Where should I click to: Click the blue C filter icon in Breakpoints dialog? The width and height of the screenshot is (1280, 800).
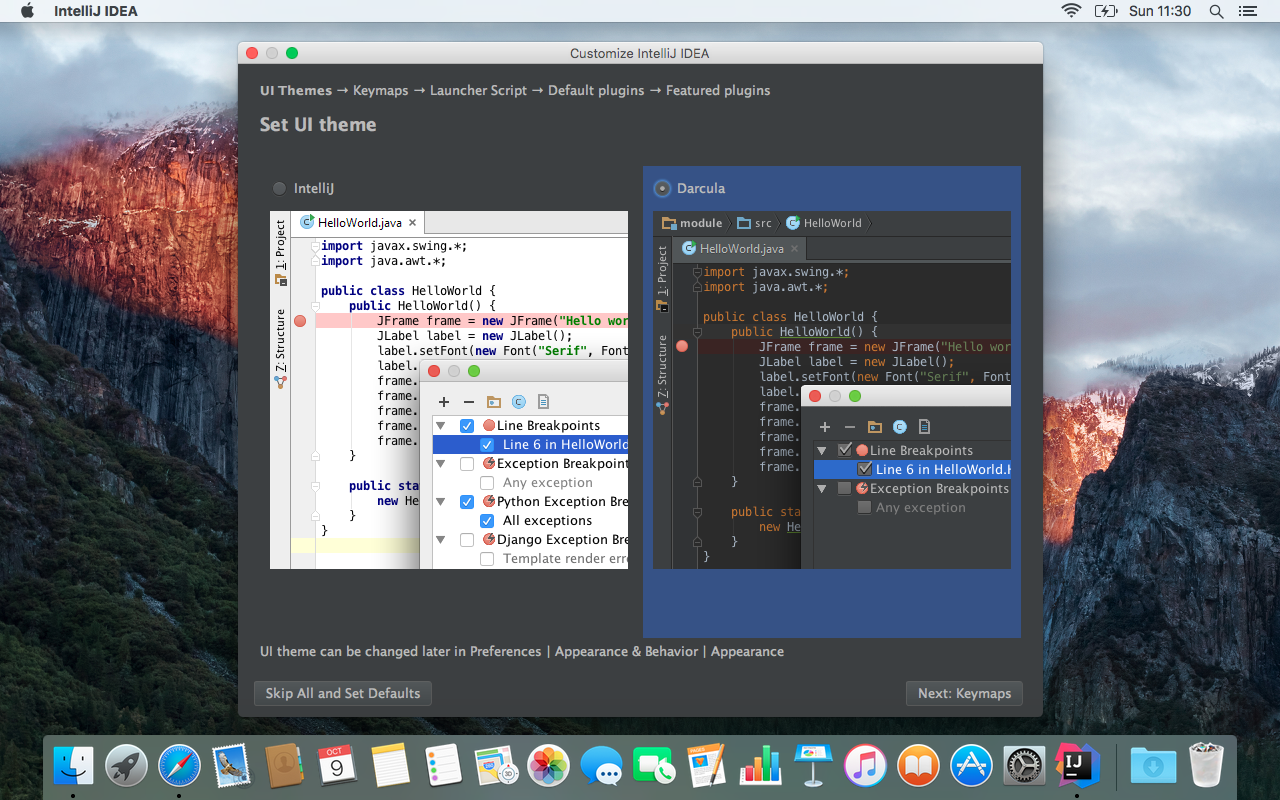click(x=517, y=401)
